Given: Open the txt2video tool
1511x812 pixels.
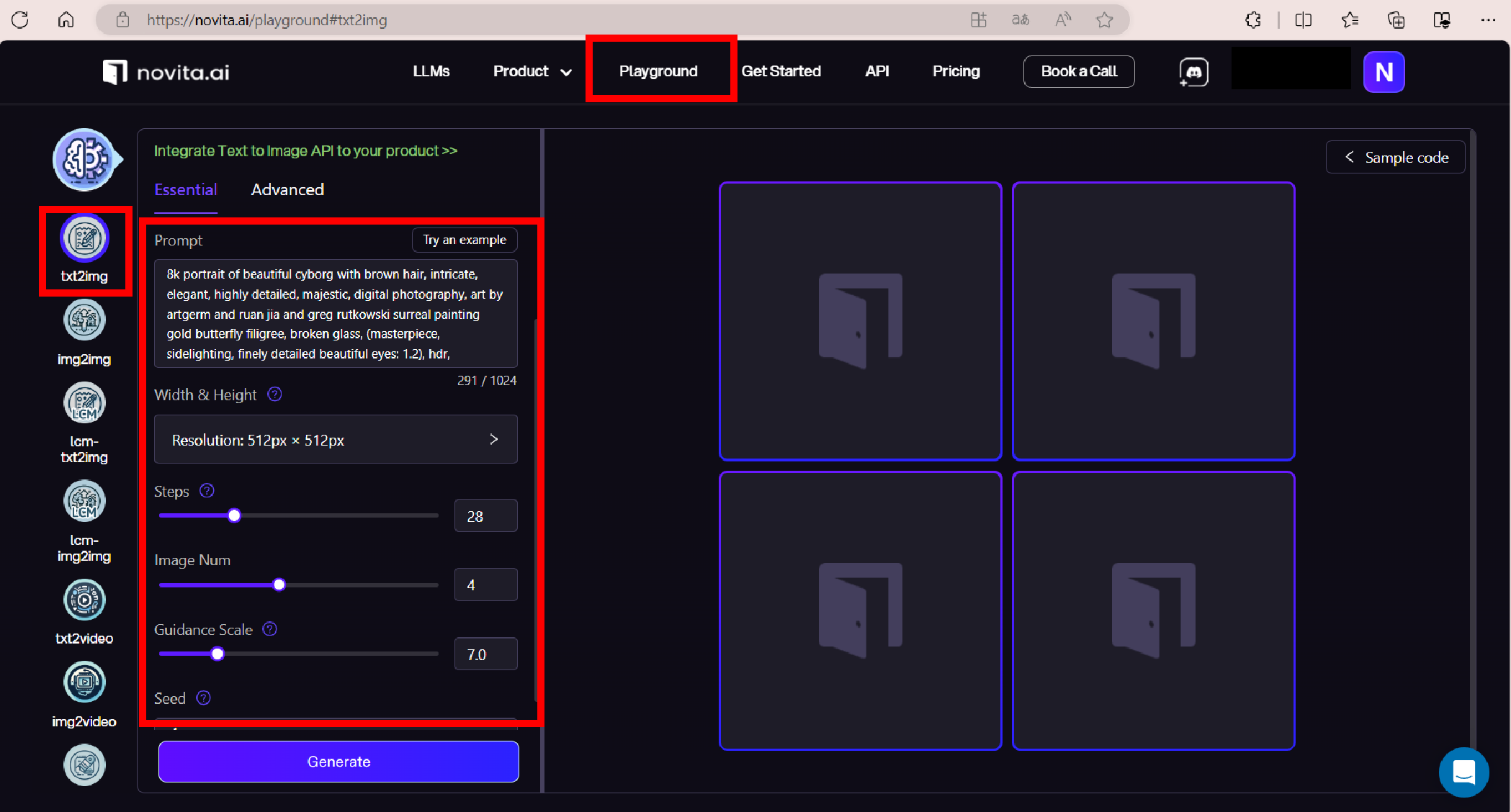Looking at the screenshot, I should click(84, 600).
